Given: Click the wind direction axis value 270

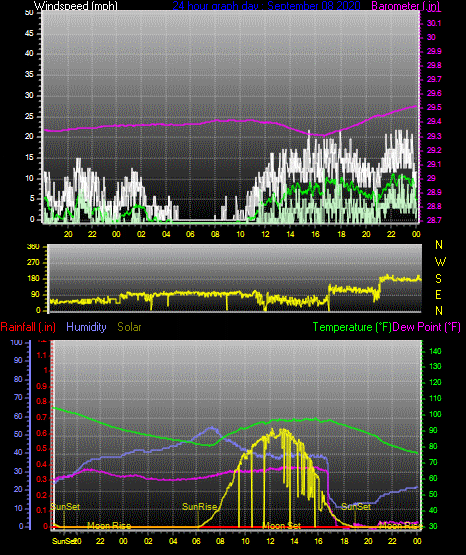Looking at the screenshot, I should click(x=34, y=263).
